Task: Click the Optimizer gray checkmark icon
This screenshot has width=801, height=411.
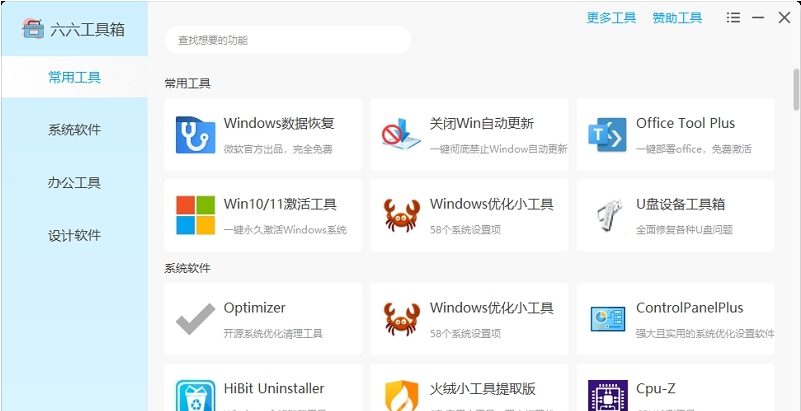Action: [195, 319]
